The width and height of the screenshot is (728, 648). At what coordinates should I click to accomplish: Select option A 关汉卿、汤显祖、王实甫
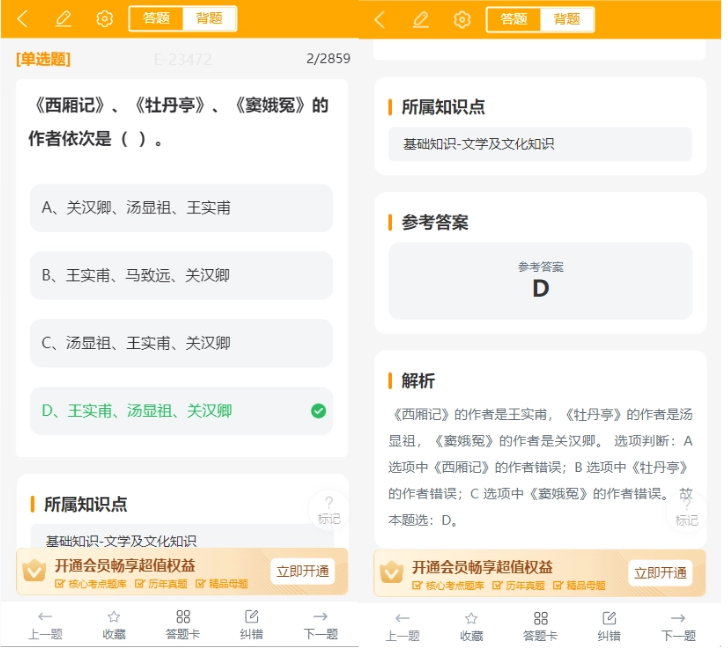(x=182, y=208)
